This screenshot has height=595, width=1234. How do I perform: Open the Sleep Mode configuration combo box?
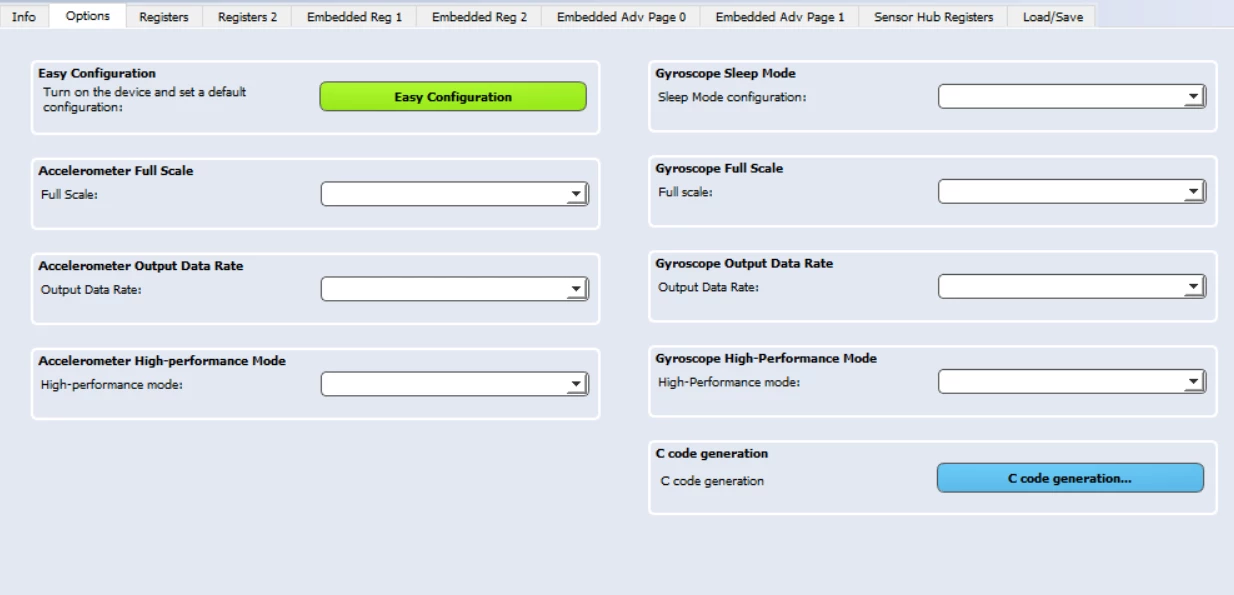click(1071, 96)
